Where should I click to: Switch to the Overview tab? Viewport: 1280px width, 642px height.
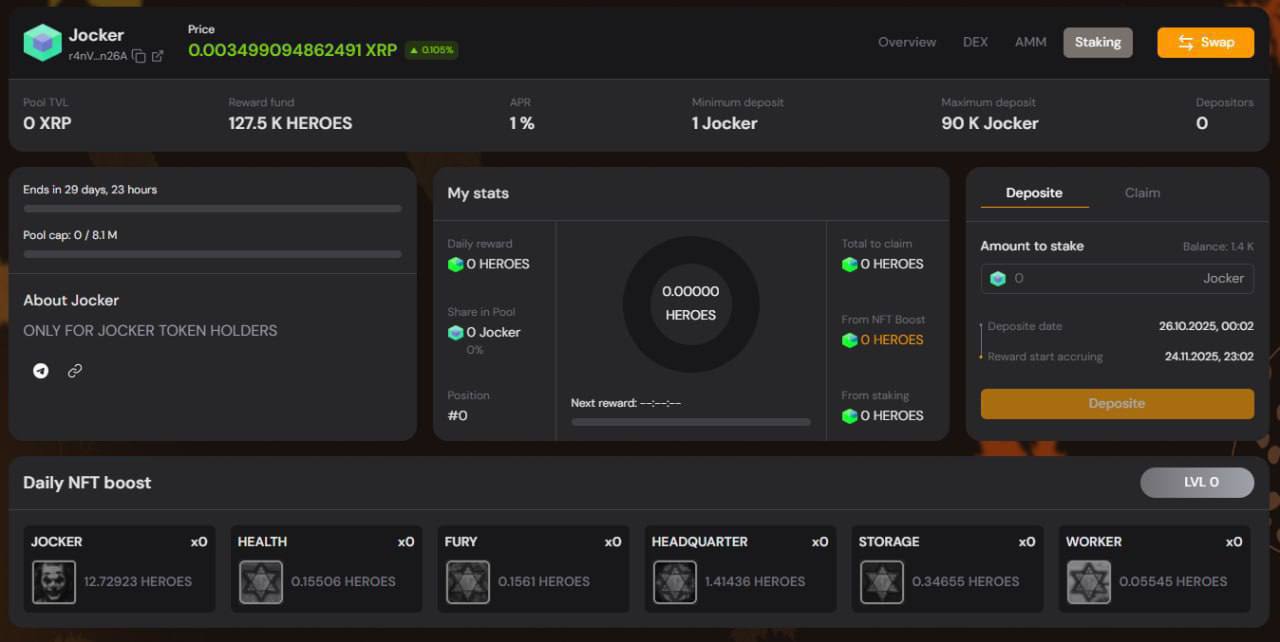(907, 42)
